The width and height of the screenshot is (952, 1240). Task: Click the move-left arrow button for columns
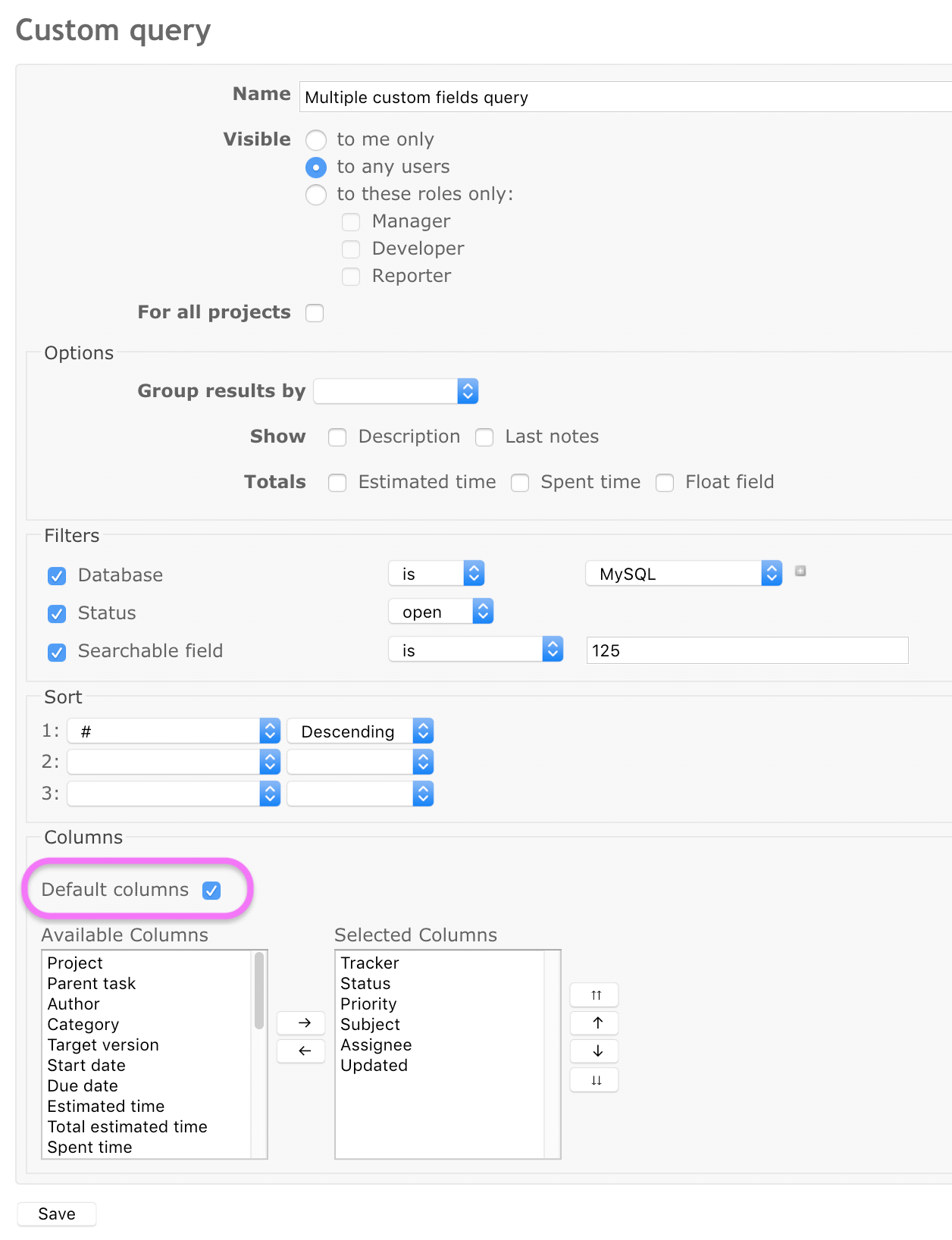click(301, 1051)
